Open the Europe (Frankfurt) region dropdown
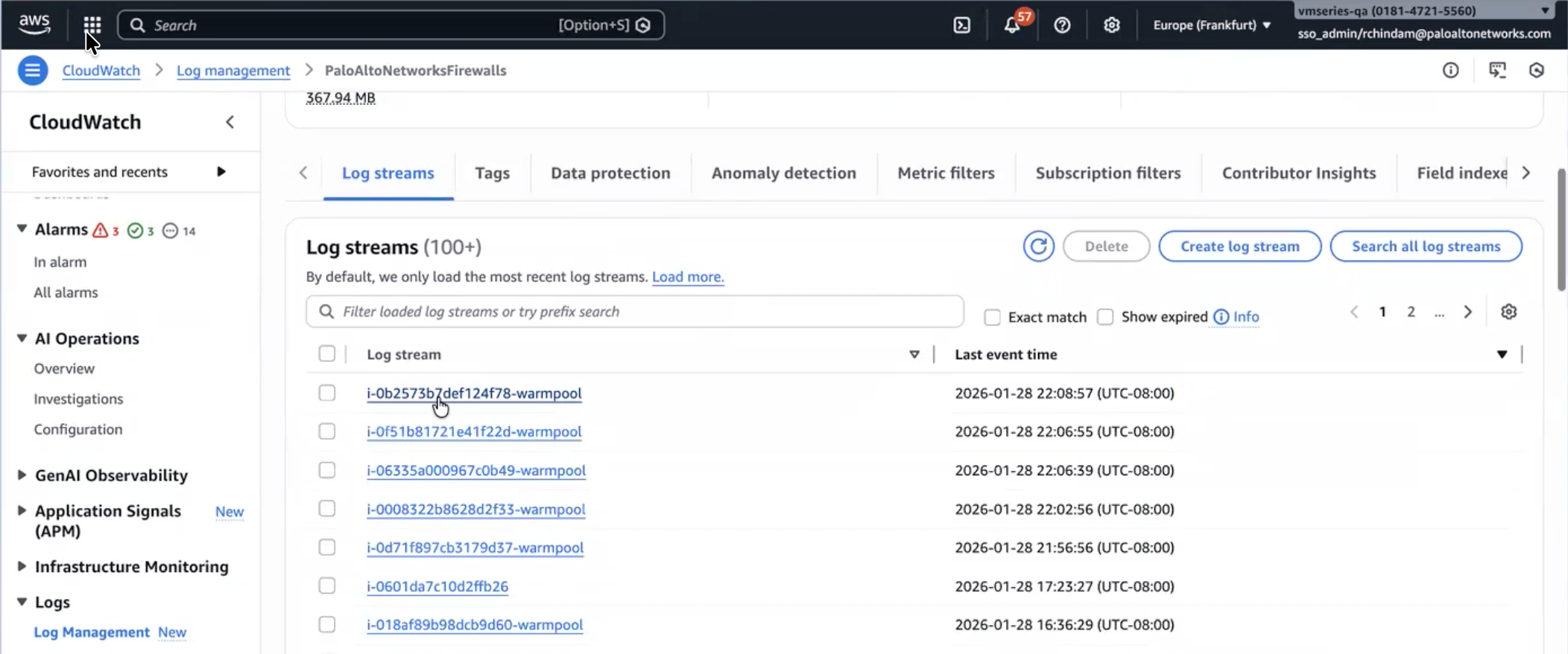Image resolution: width=1568 pixels, height=654 pixels. (1211, 25)
